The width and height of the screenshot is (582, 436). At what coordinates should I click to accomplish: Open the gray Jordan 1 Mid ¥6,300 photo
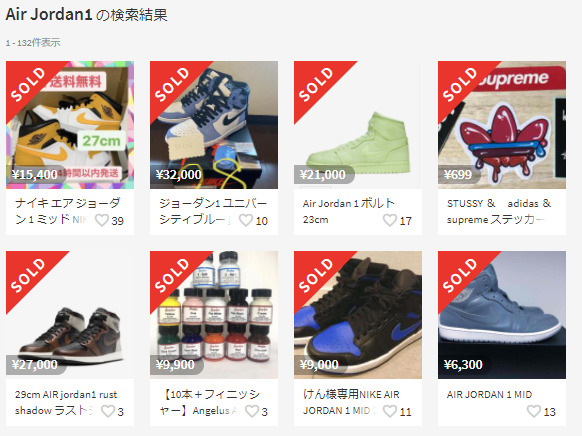click(502, 315)
